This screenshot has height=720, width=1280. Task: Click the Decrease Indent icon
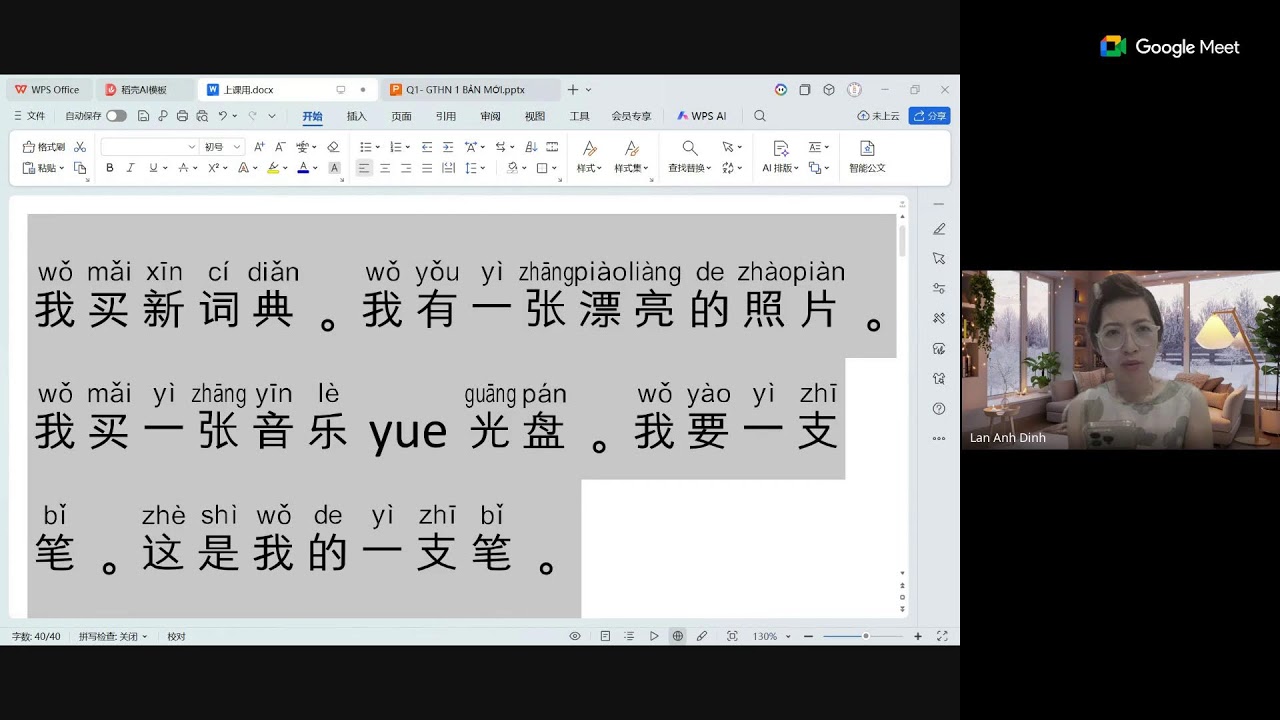(427, 147)
